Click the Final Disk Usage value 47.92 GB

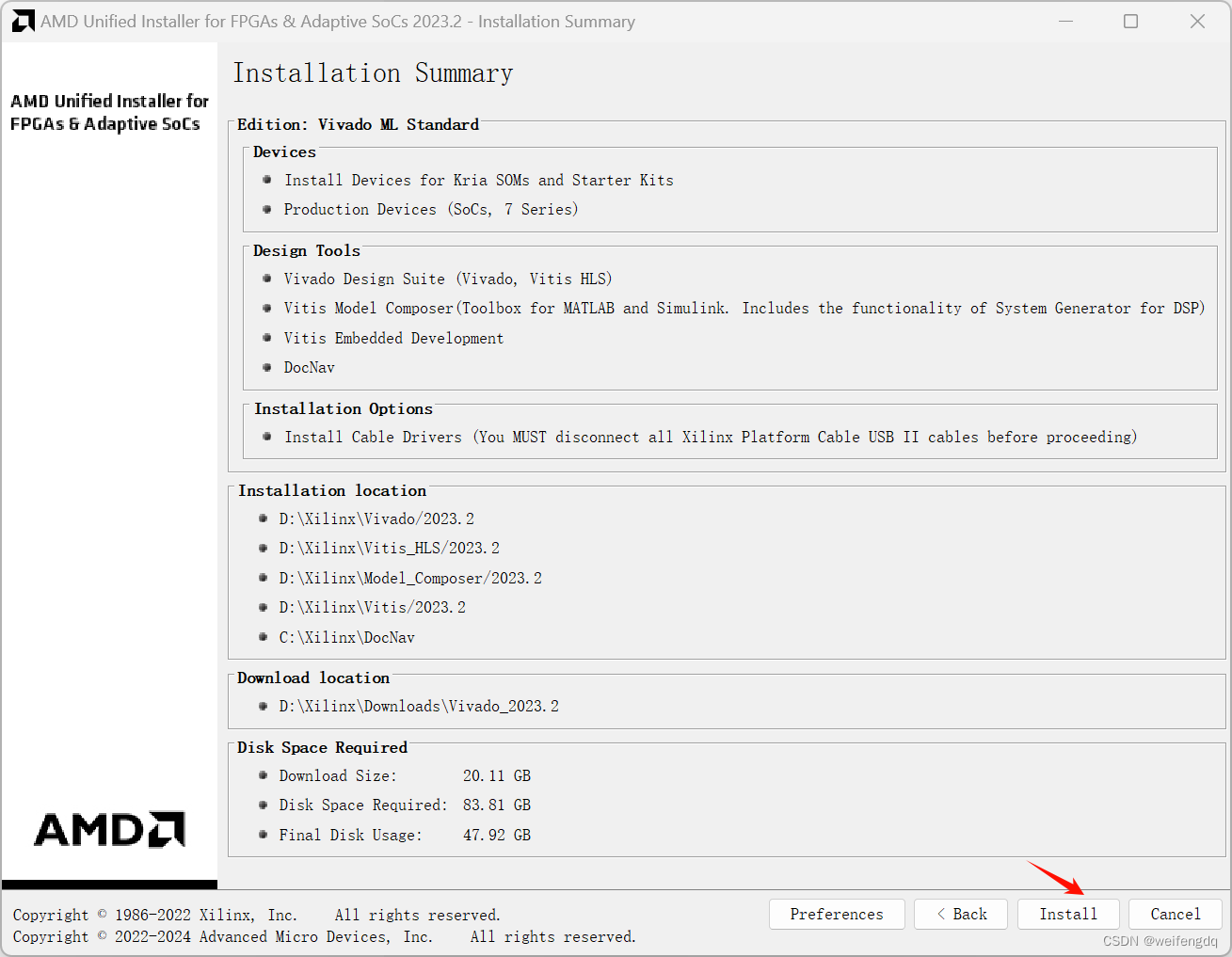[497, 835]
